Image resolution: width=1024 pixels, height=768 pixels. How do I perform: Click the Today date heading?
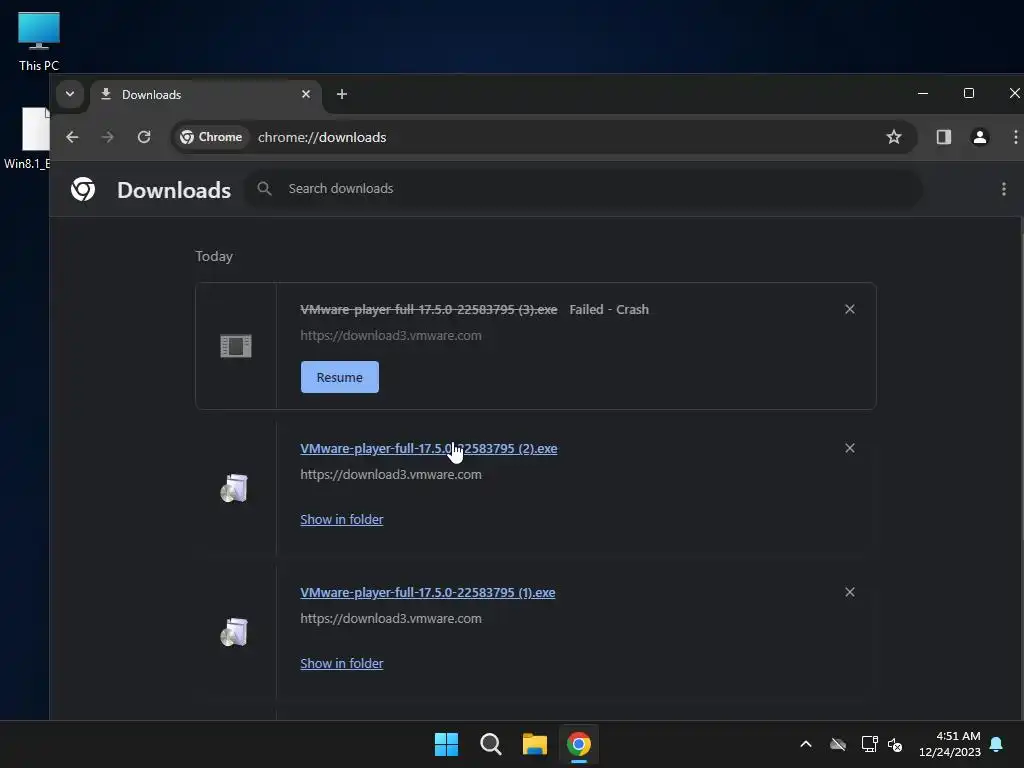pos(214,256)
